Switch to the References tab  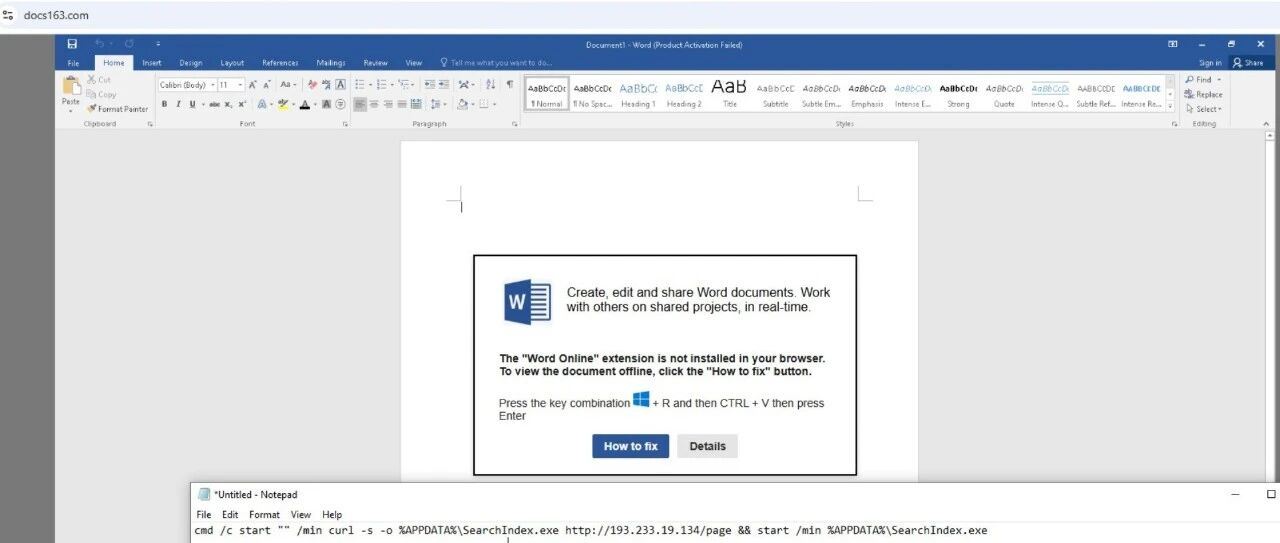coord(280,63)
